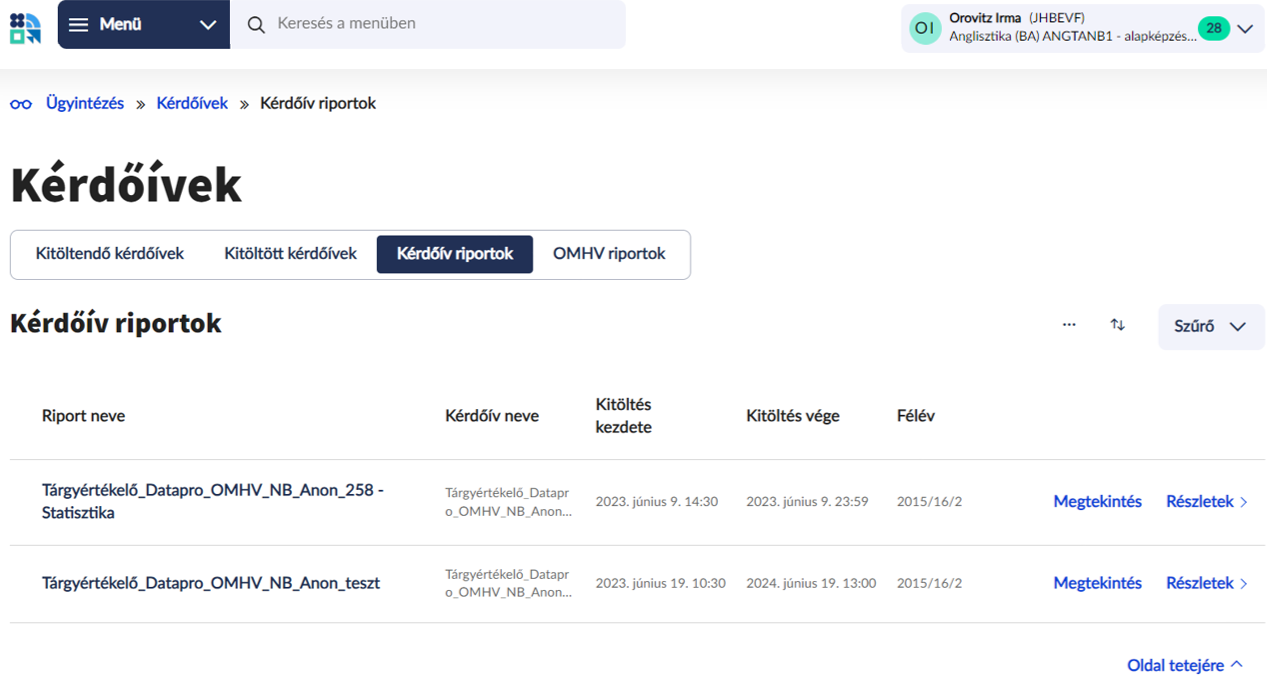The width and height of the screenshot is (1267, 688).
Task: Click the Kitöltés kezdete column header
Action: [624, 416]
